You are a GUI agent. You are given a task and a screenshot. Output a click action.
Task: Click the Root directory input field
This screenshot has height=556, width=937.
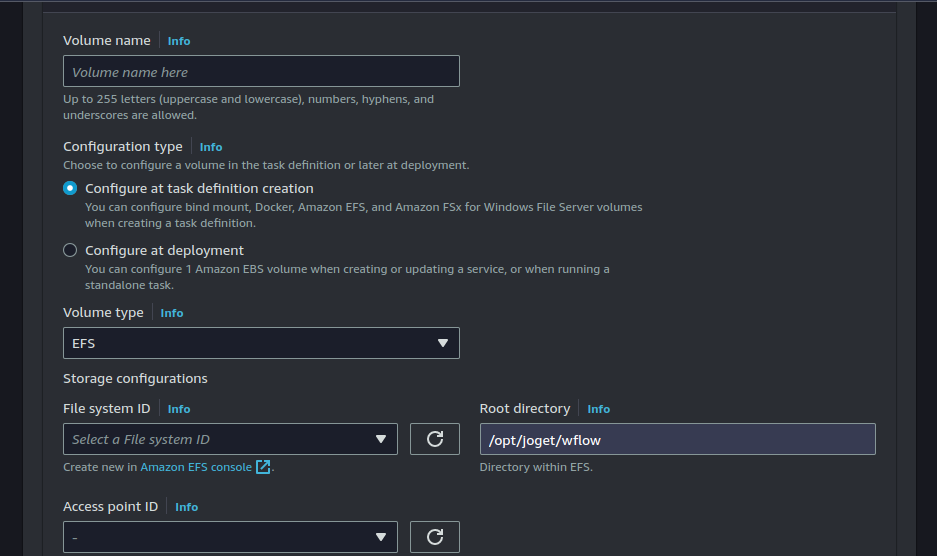(x=677, y=439)
